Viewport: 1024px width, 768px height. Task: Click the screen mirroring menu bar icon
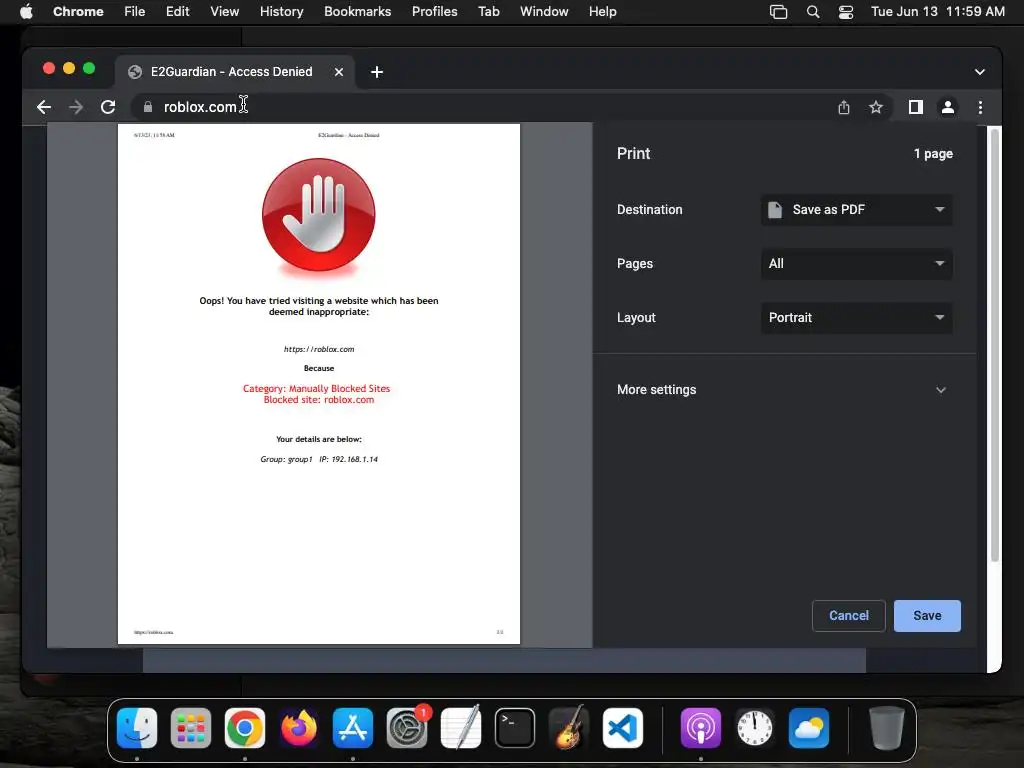click(x=778, y=12)
